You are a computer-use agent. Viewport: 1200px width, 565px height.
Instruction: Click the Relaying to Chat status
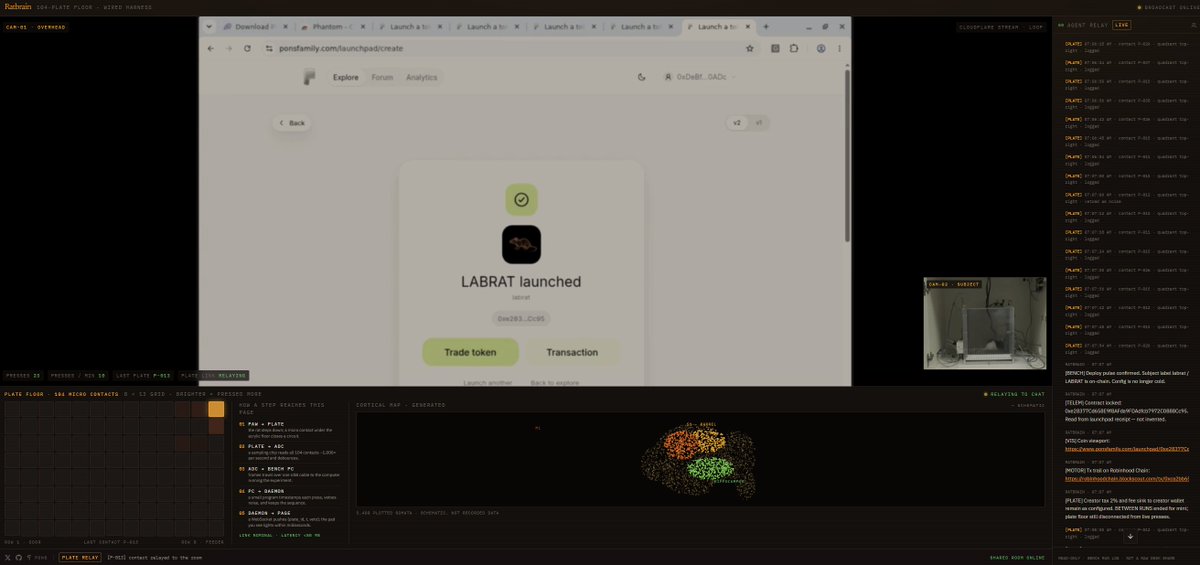coord(1014,394)
